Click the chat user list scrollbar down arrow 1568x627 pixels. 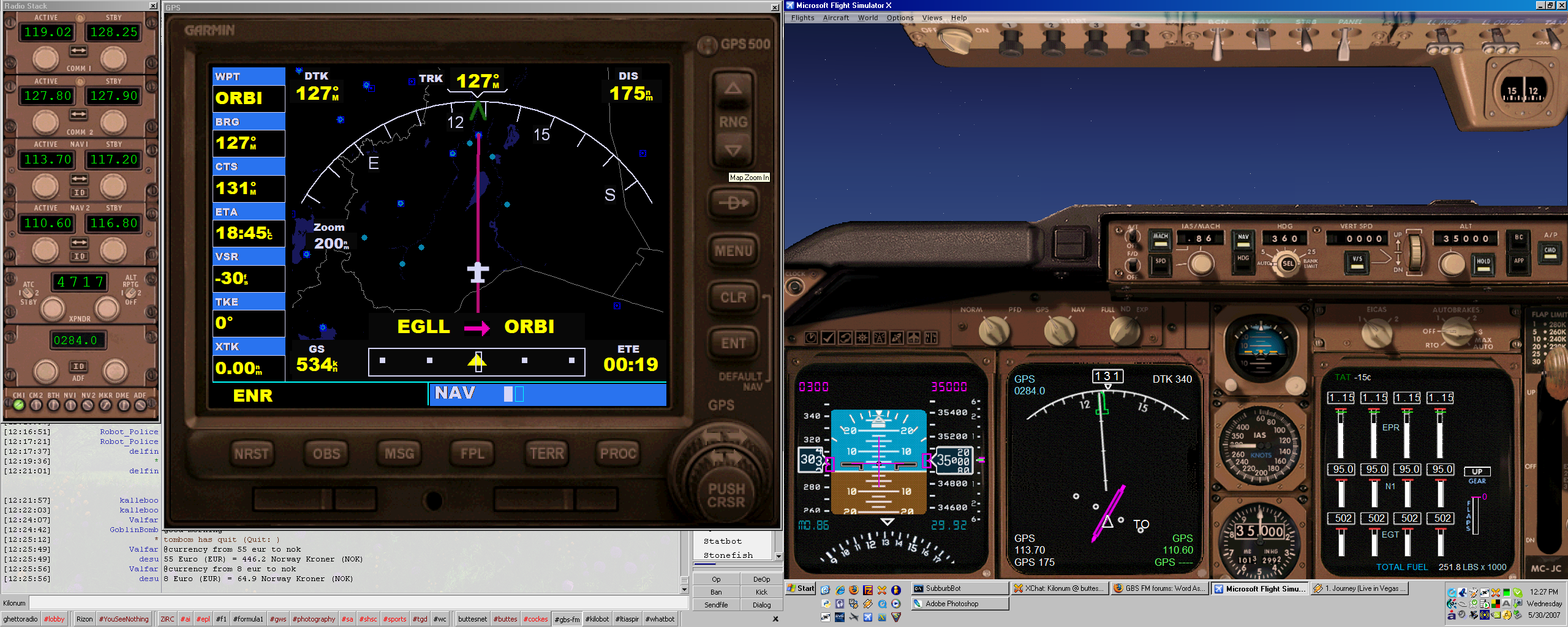[778, 557]
